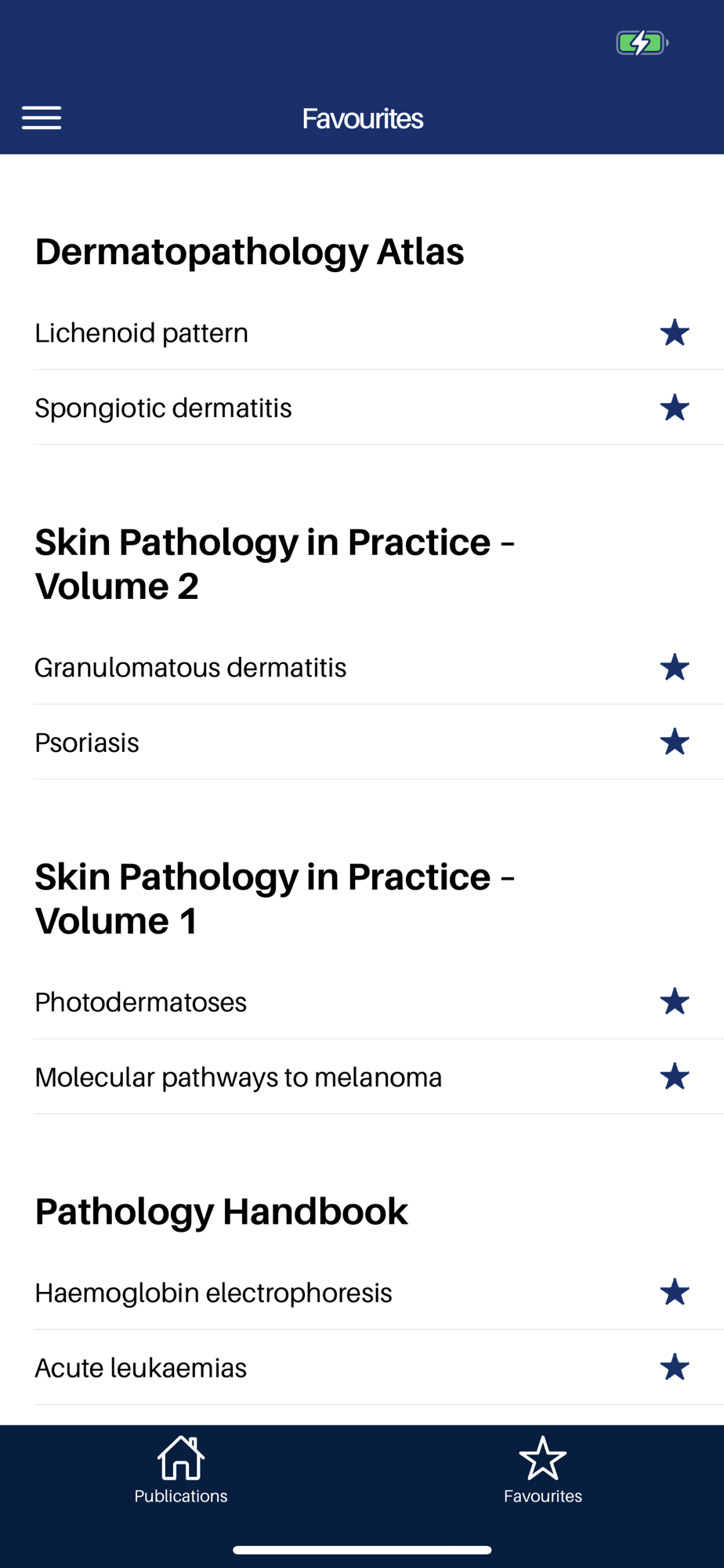The width and height of the screenshot is (724, 1568).
Task: View the Granulomatous dermatitis chapter
Action: click(190, 668)
